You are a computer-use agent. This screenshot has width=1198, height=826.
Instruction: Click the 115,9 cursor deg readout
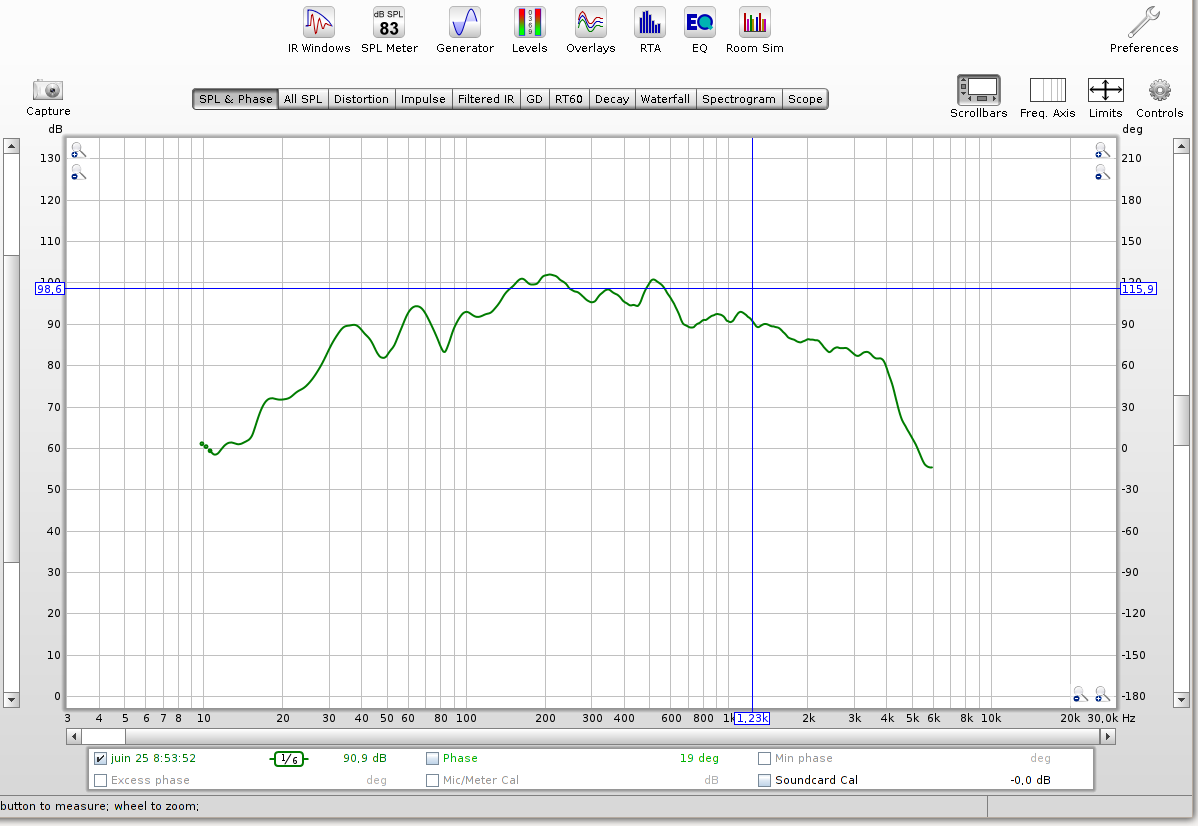1138,289
